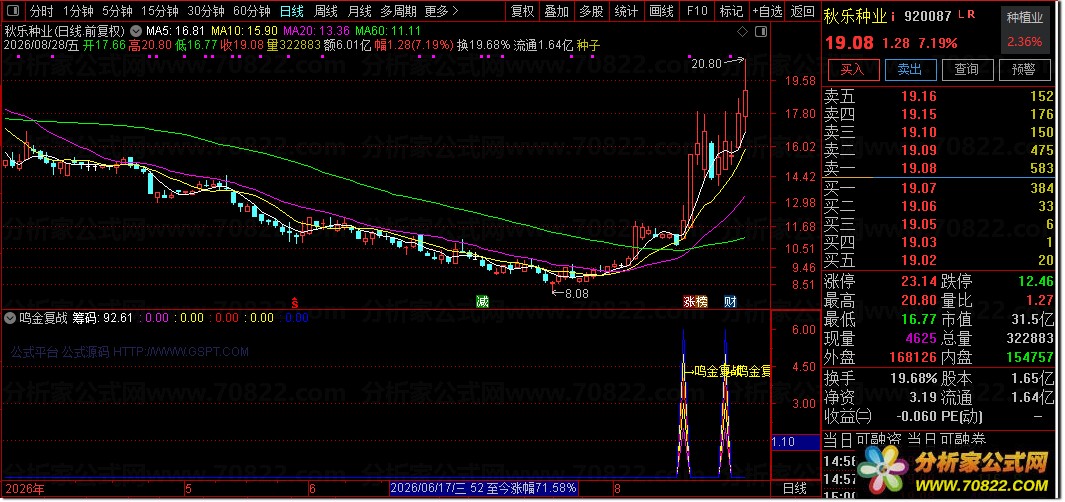Click the date range bar 2026/06/17 涨幅71.58%
Image resolution: width=1065 pixels, height=502 pixels.
(484, 488)
